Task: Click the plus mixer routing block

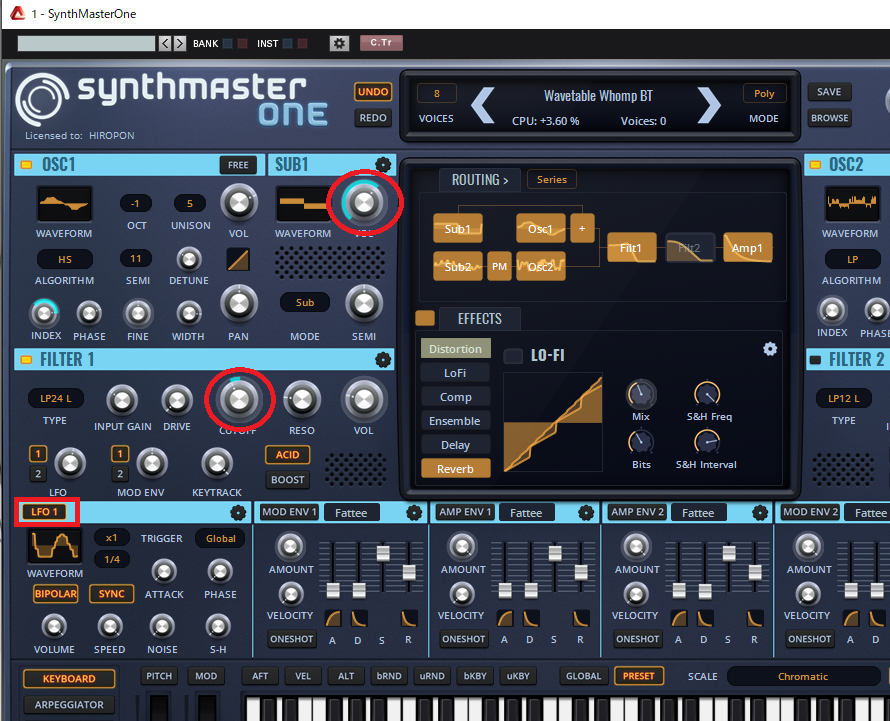Action: (582, 228)
